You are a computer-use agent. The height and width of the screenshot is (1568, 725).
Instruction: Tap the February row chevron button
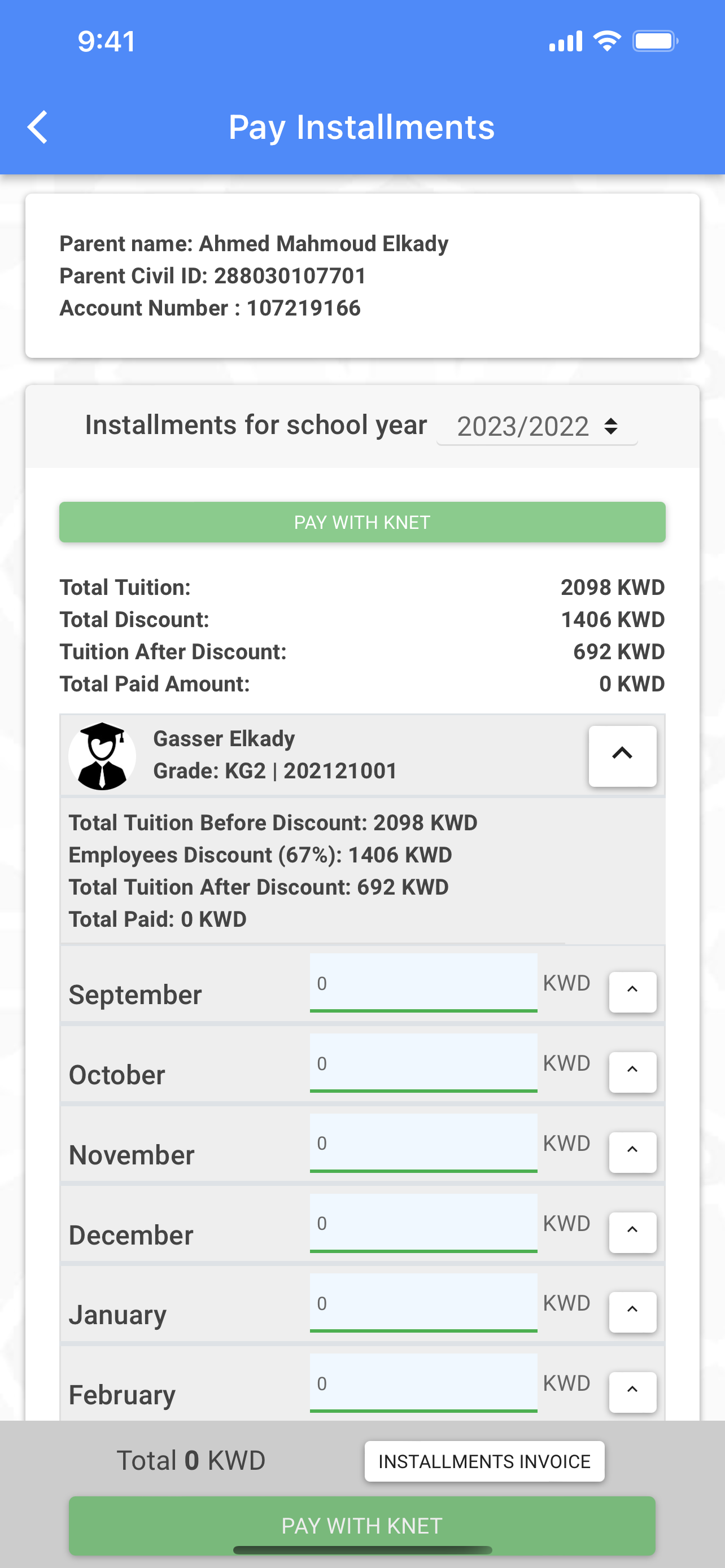632,1391
